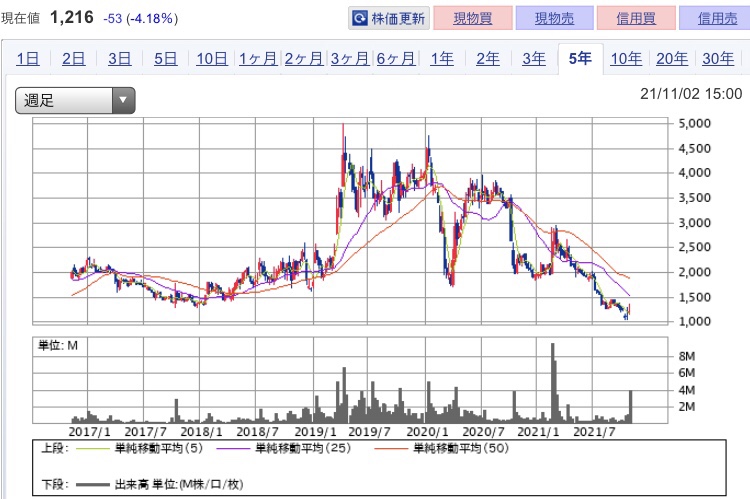Image resolution: width=750 pixels, height=499 pixels.
Task: Click the 単純移動平均(50) legend entry
Action: tap(441, 448)
